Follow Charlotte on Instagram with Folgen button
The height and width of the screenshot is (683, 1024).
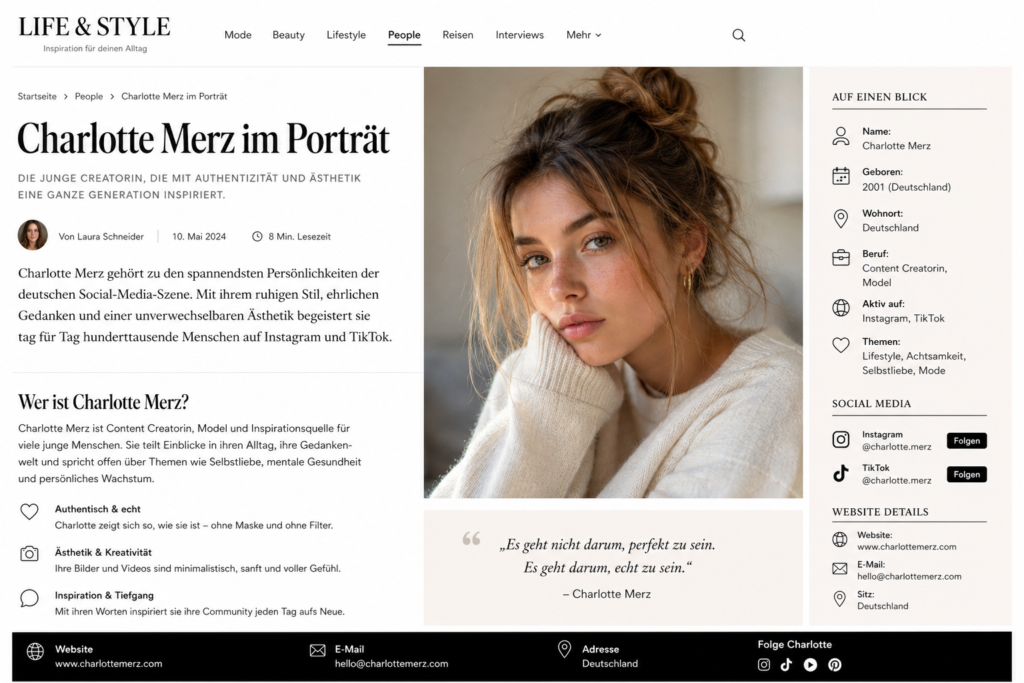coord(967,441)
